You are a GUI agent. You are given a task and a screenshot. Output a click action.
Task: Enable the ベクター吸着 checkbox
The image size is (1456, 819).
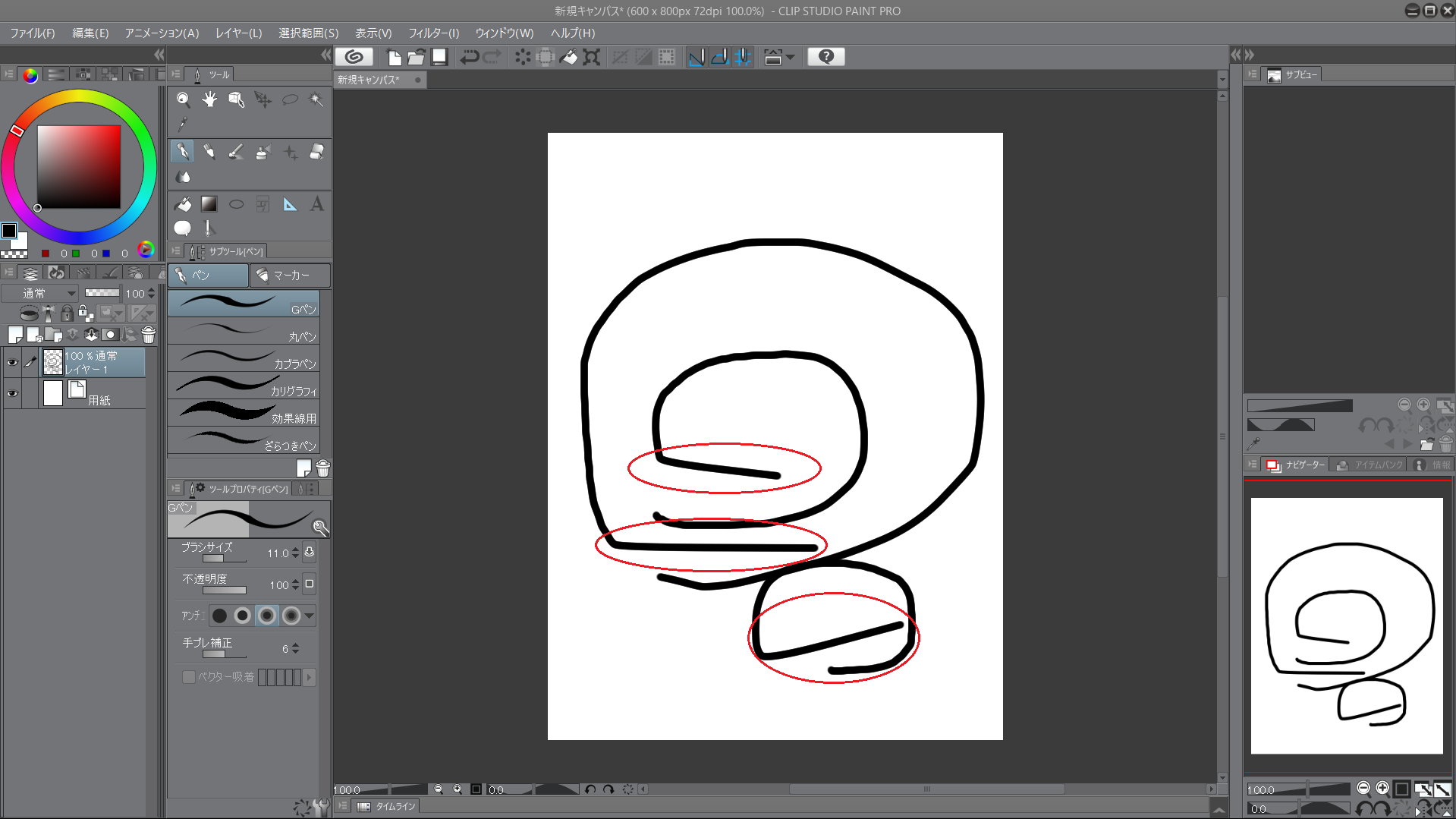(189, 677)
